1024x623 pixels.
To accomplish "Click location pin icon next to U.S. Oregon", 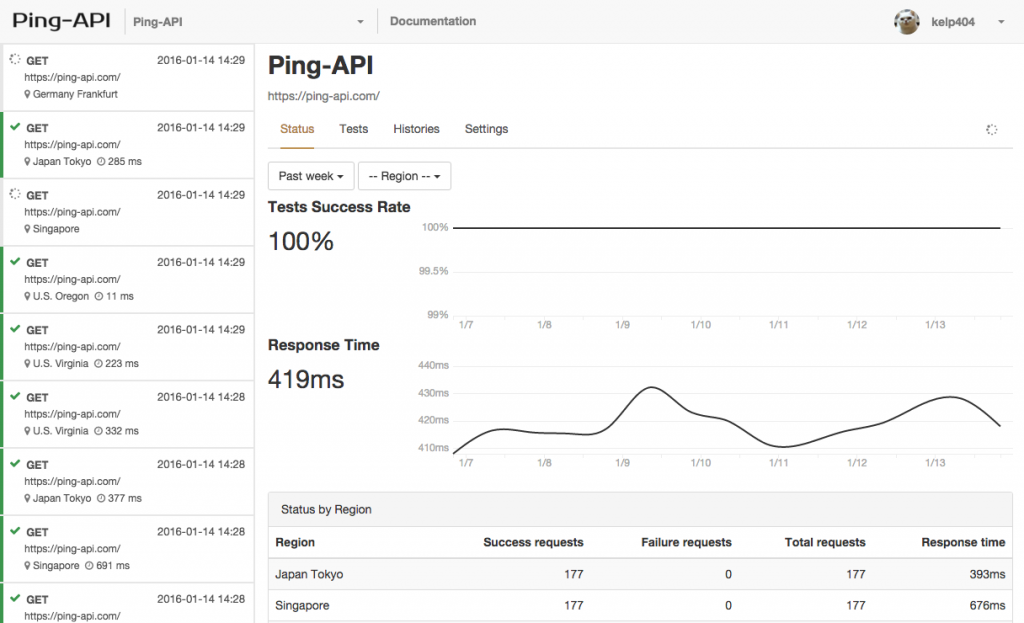I will pos(28,296).
